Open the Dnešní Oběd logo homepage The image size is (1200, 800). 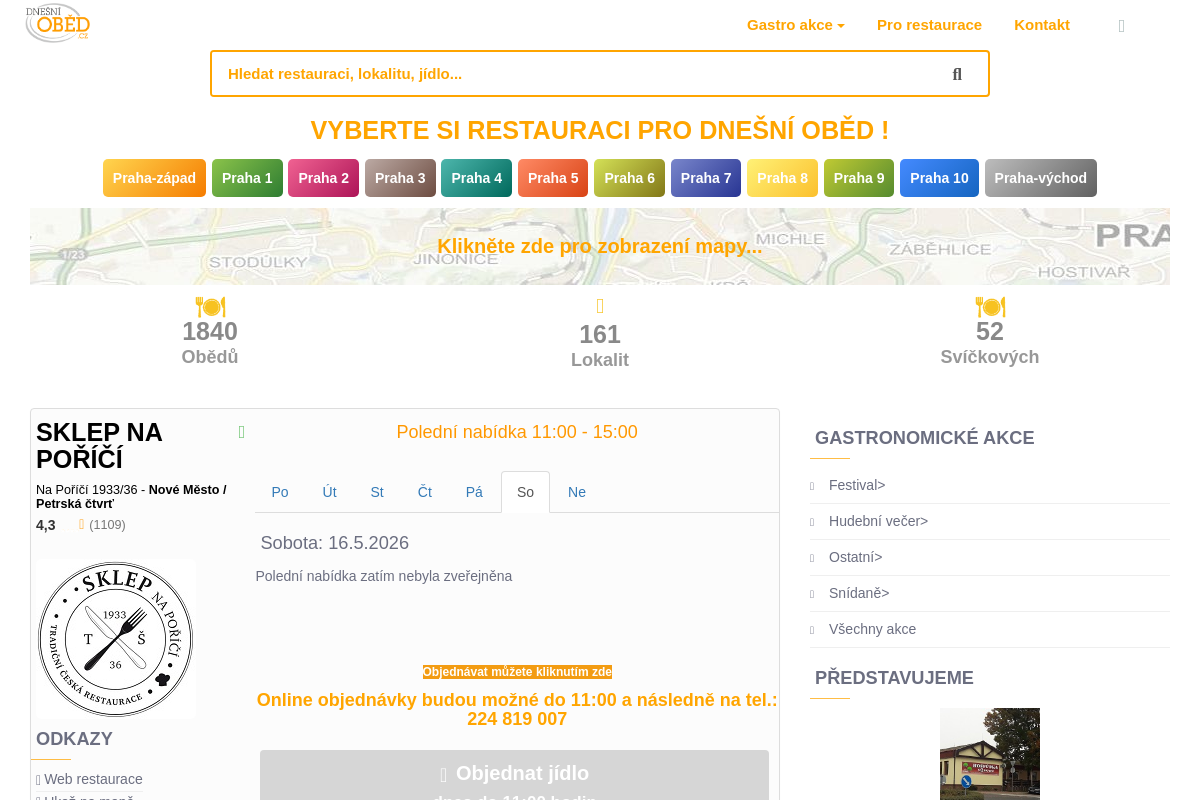tap(58, 23)
